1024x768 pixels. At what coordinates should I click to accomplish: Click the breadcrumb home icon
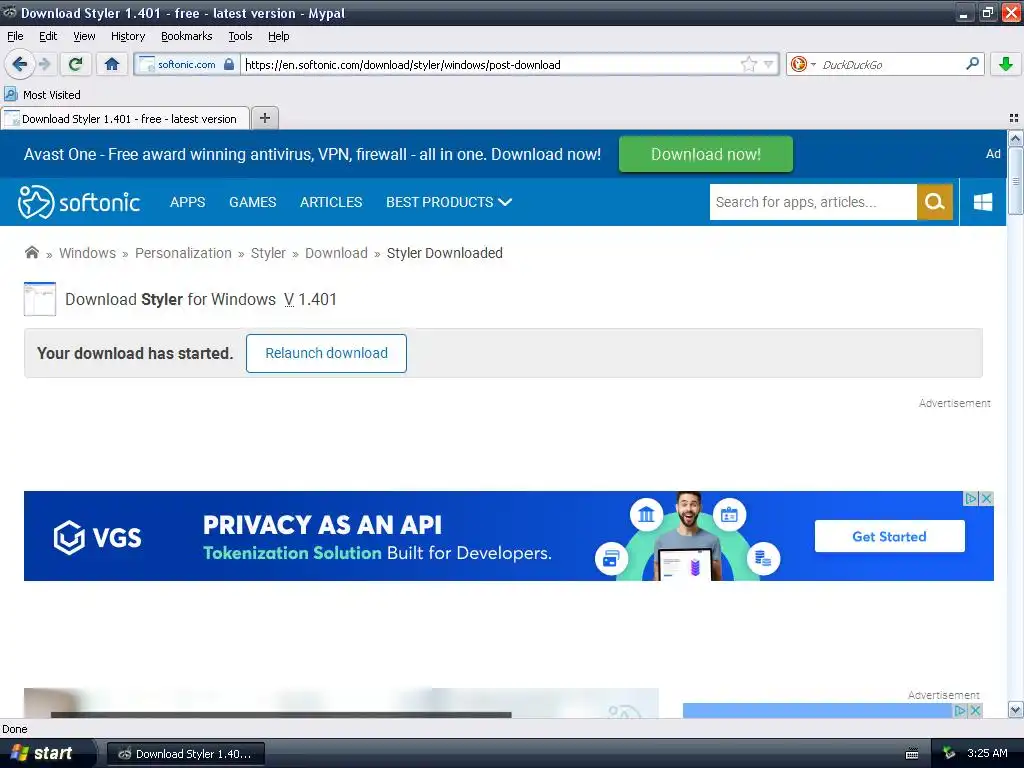[x=31, y=252]
